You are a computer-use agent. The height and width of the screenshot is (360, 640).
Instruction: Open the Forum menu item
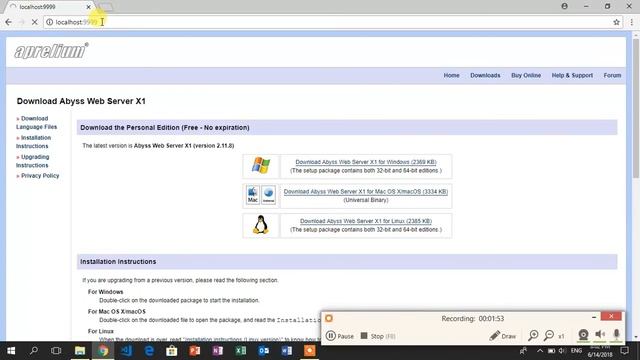coord(612,76)
